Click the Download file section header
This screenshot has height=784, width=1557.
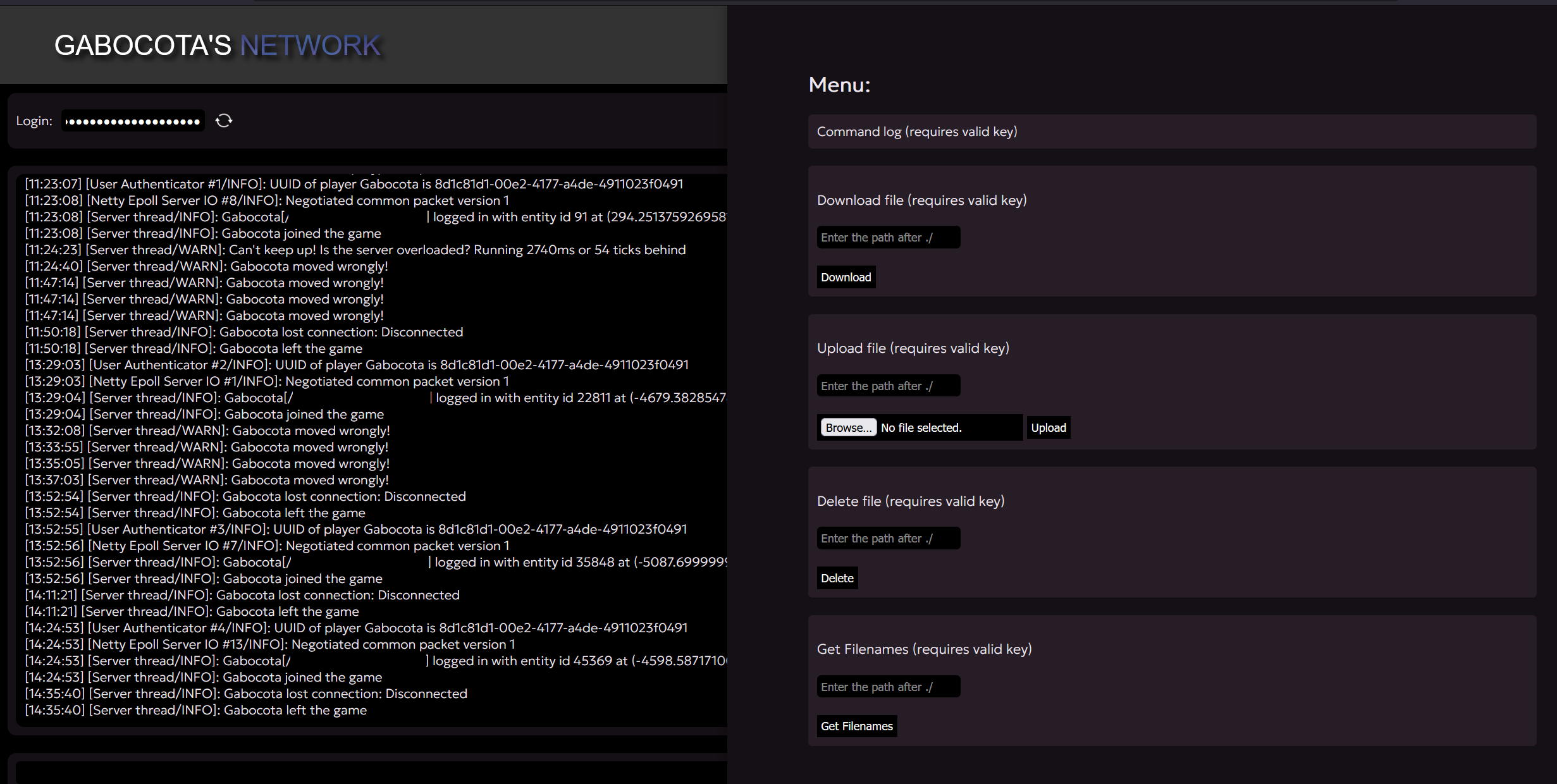tap(923, 200)
